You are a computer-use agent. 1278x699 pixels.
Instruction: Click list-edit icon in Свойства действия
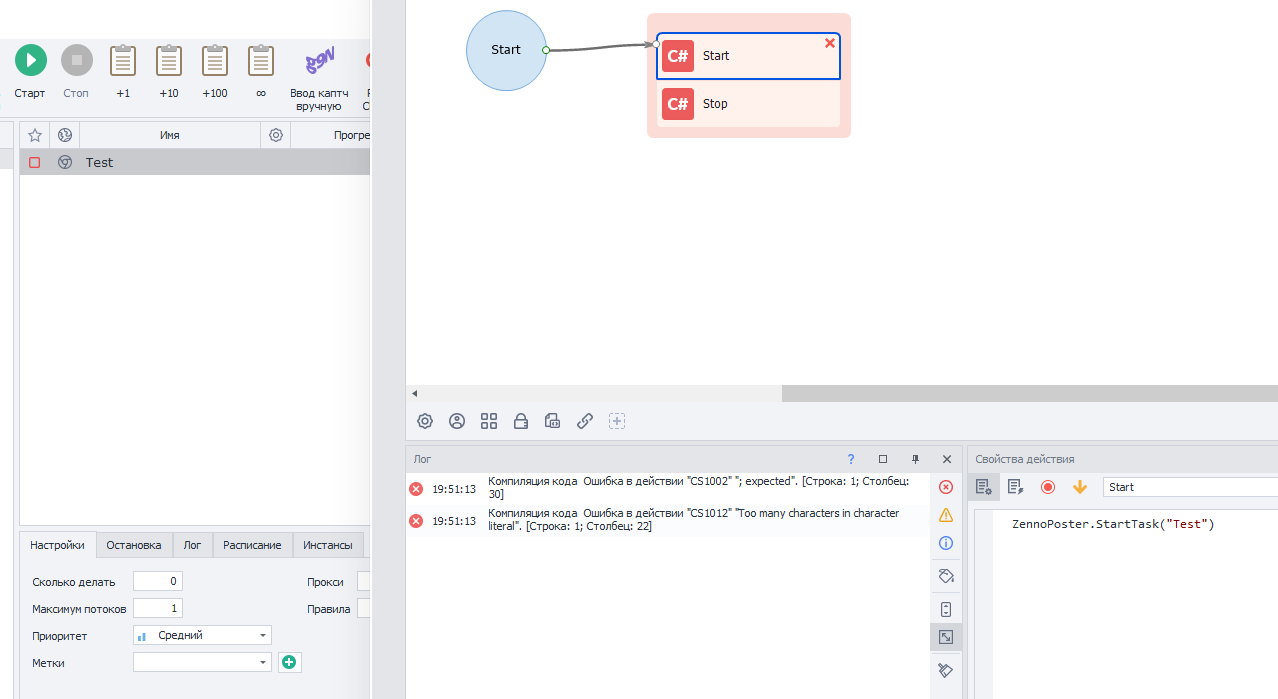1016,487
